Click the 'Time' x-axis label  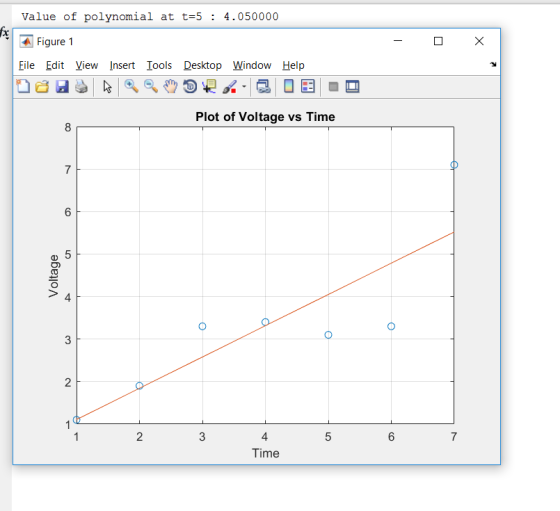pos(266,453)
